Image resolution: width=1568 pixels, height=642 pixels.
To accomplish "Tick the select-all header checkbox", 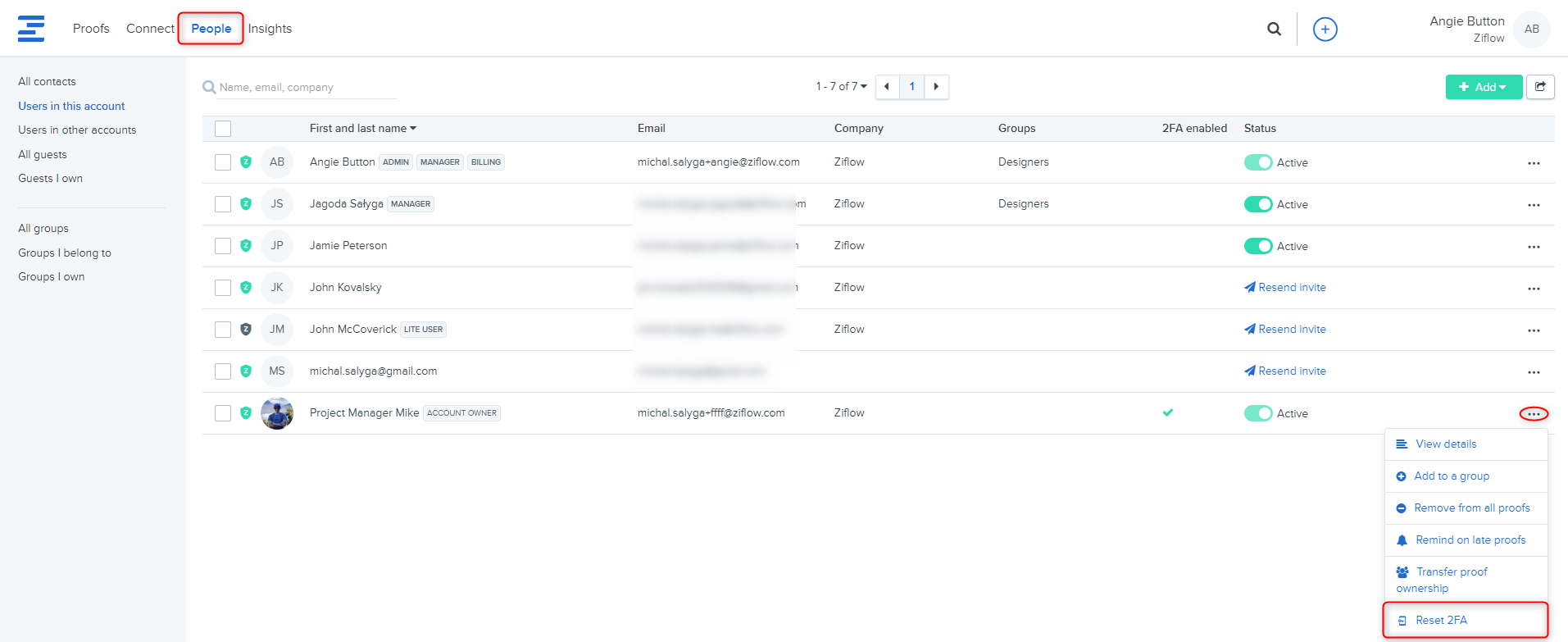I will [x=223, y=129].
